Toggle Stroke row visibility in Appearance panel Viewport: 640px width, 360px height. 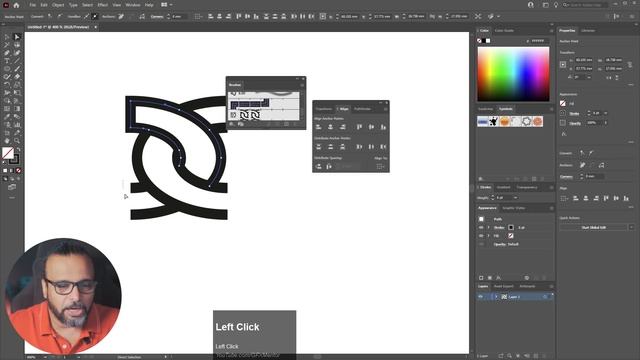[x=481, y=227]
